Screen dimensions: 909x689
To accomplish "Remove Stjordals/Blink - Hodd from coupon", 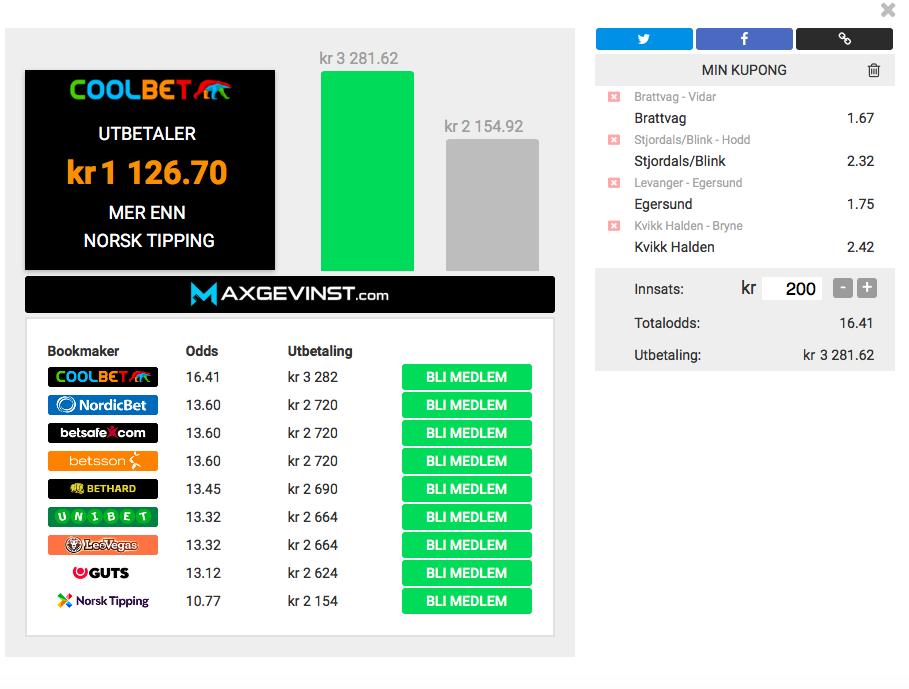I will pos(614,140).
